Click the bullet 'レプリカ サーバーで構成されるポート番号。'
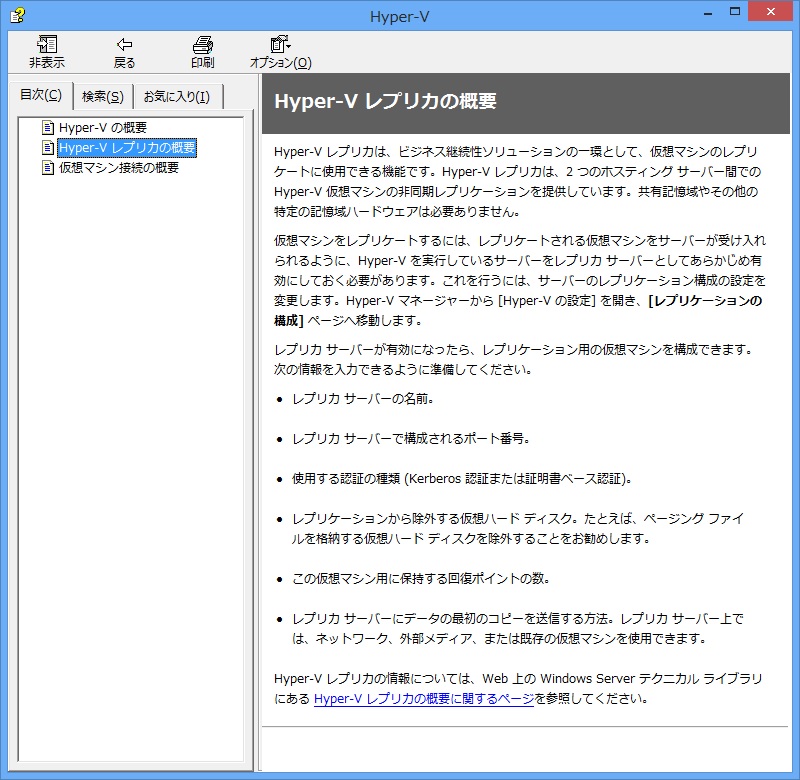 tap(411, 439)
